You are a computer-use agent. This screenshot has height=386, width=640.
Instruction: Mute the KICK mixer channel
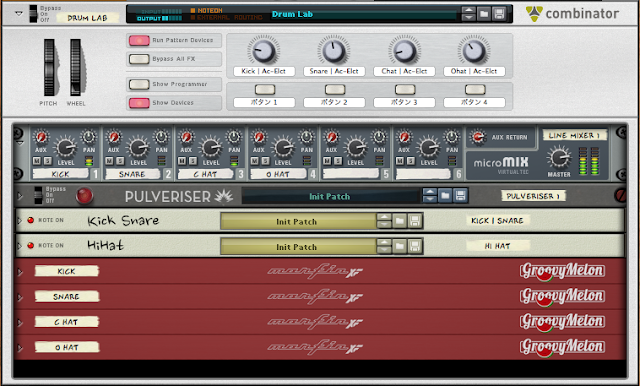click(38, 161)
